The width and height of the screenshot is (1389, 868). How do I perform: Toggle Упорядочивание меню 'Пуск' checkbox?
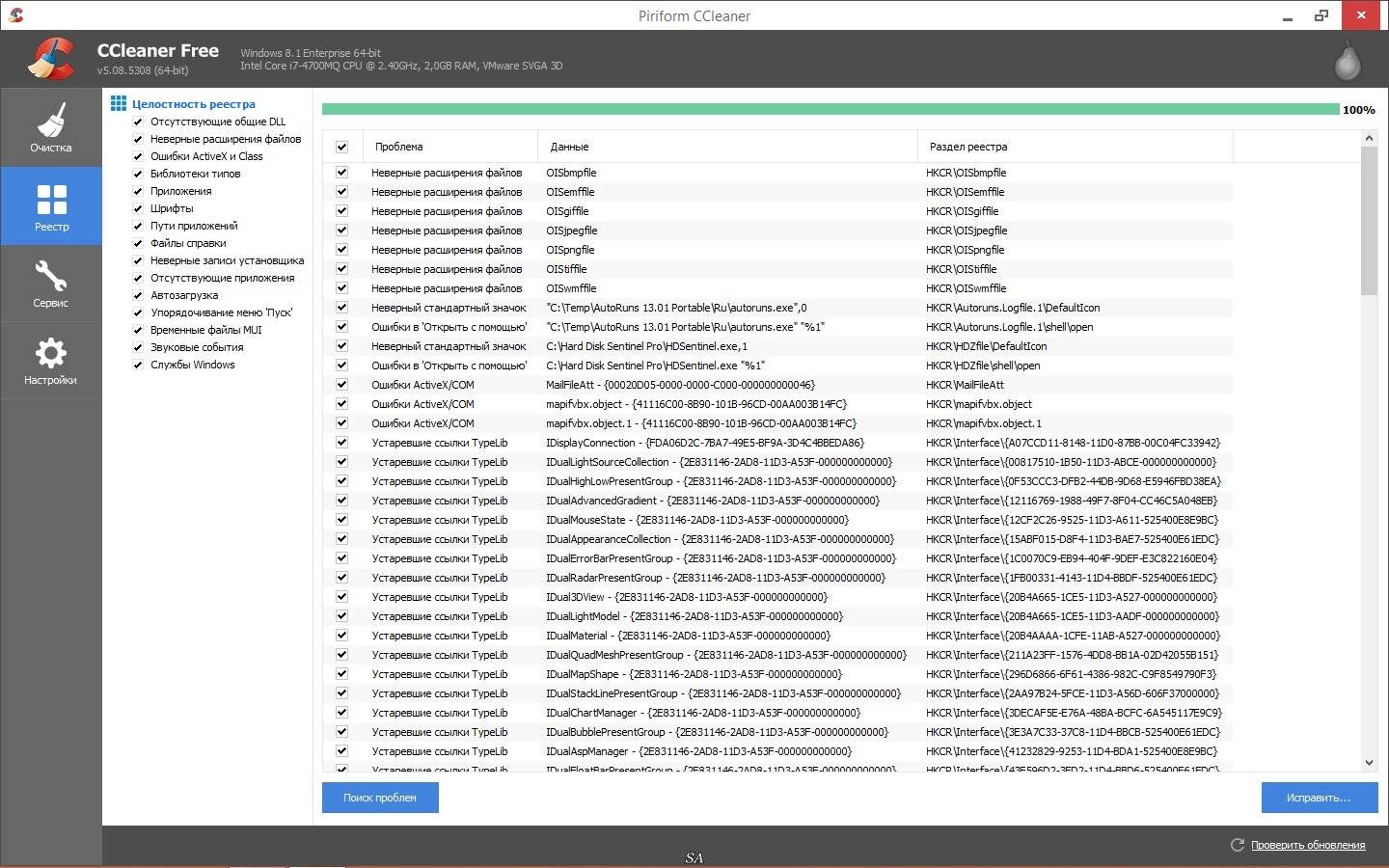click(x=138, y=312)
